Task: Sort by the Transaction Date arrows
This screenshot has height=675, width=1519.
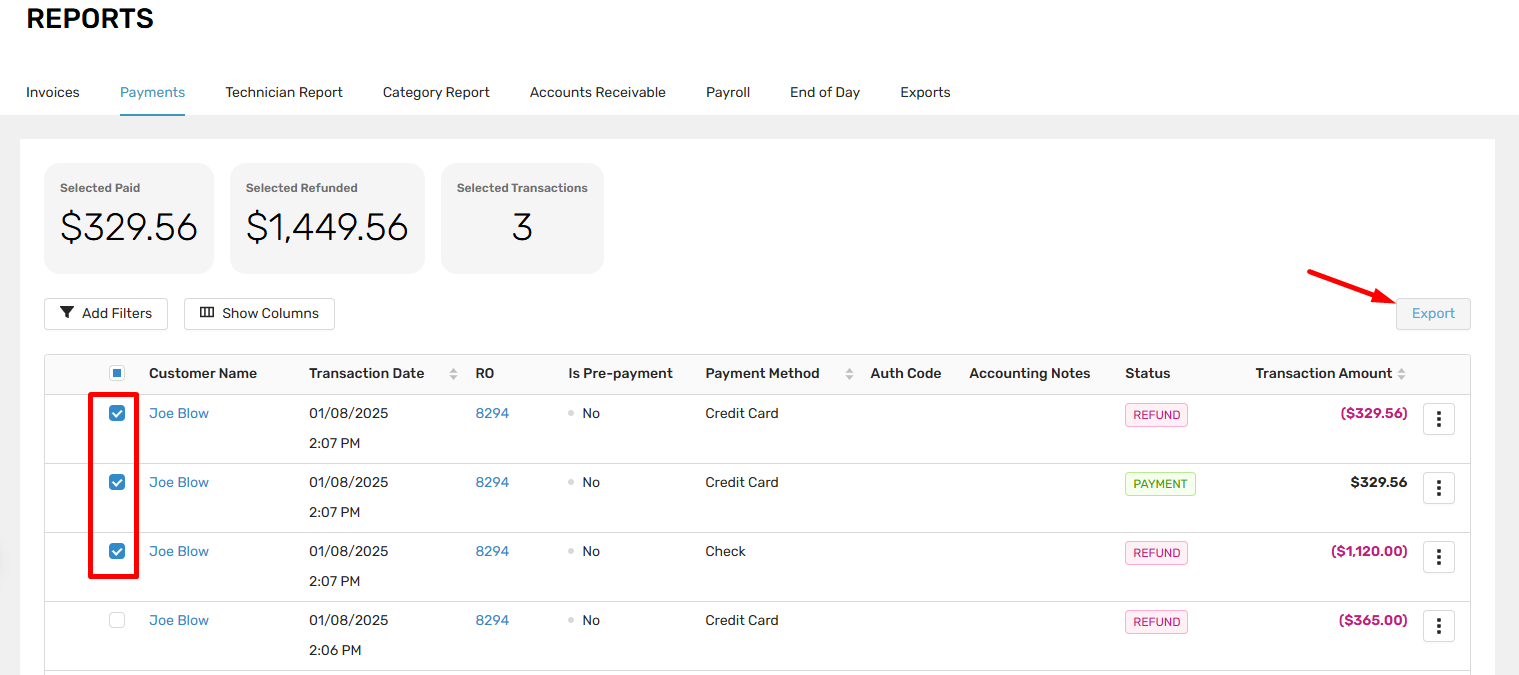Action: (x=453, y=374)
